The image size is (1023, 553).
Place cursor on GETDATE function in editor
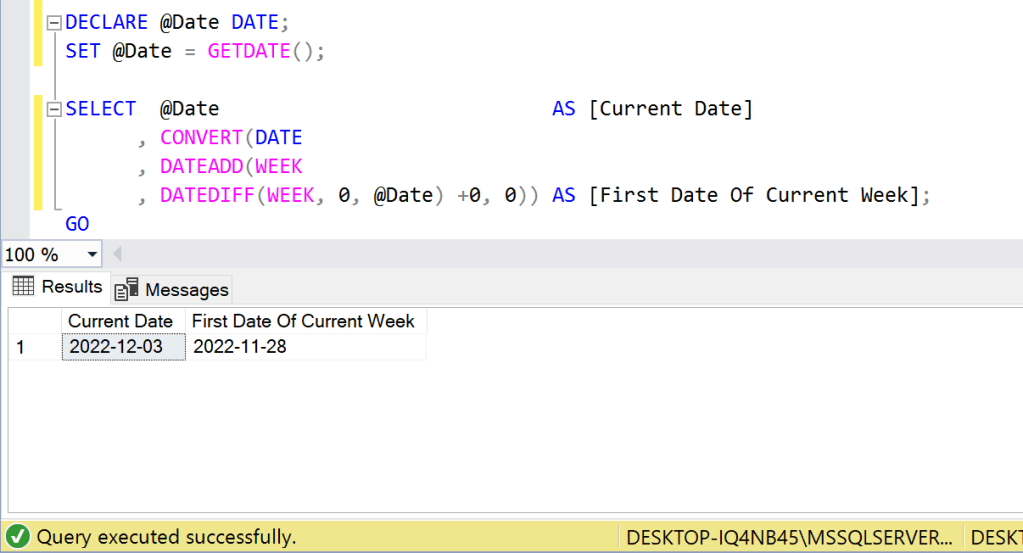248,51
